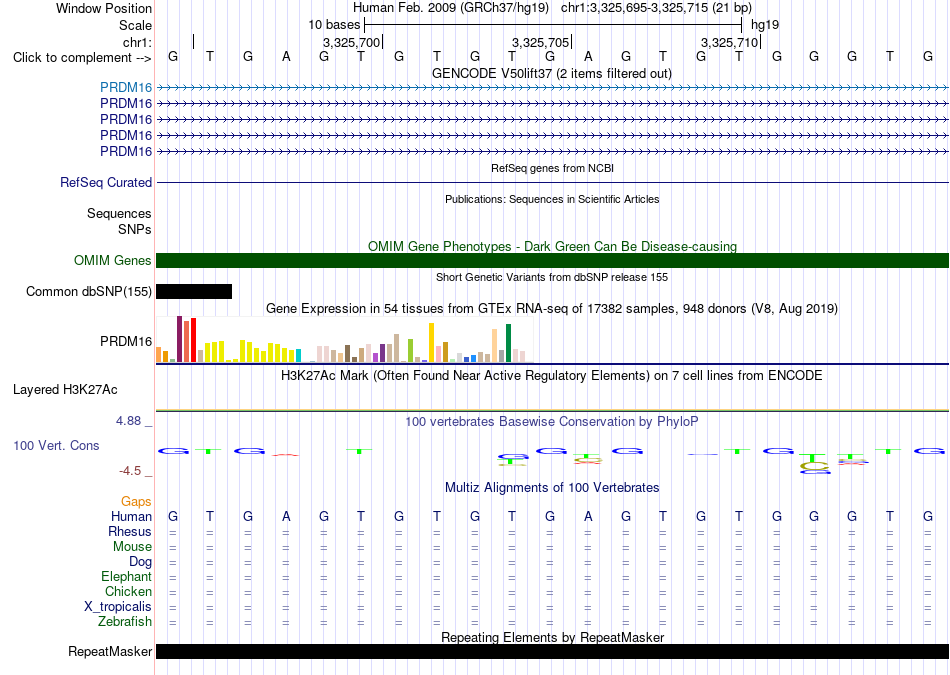Click the 'RefSeq genes from NCBI' track title

click(x=552, y=168)
